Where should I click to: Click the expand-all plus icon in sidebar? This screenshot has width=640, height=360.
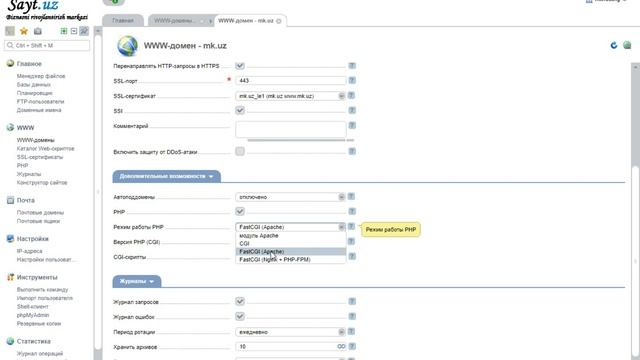pos(64,31)
